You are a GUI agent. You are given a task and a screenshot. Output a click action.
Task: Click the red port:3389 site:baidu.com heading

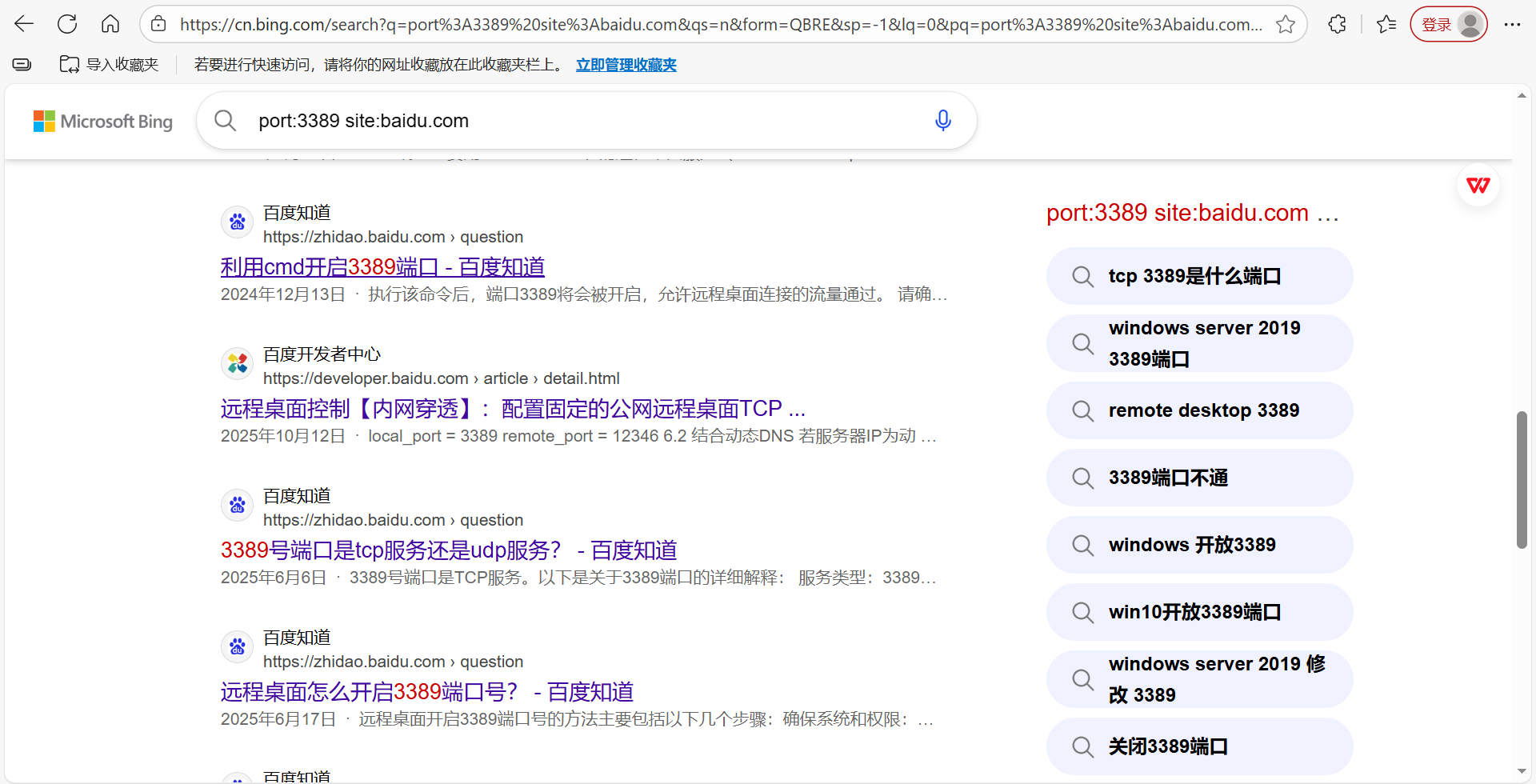click(x=1192, y=213)
